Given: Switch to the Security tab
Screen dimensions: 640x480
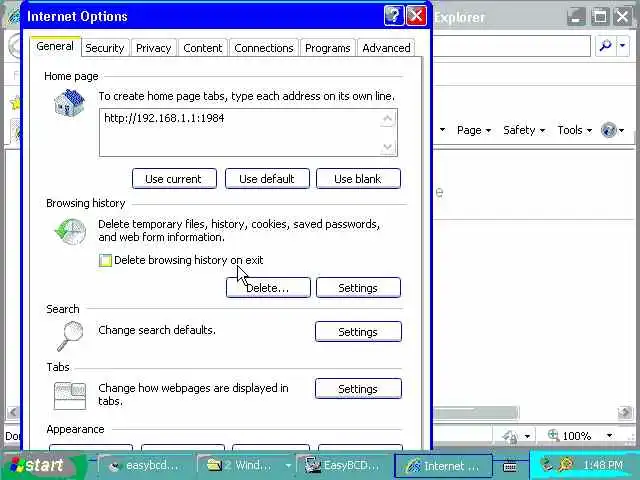Looking at the screenshot, I should [x=105, y=48].
